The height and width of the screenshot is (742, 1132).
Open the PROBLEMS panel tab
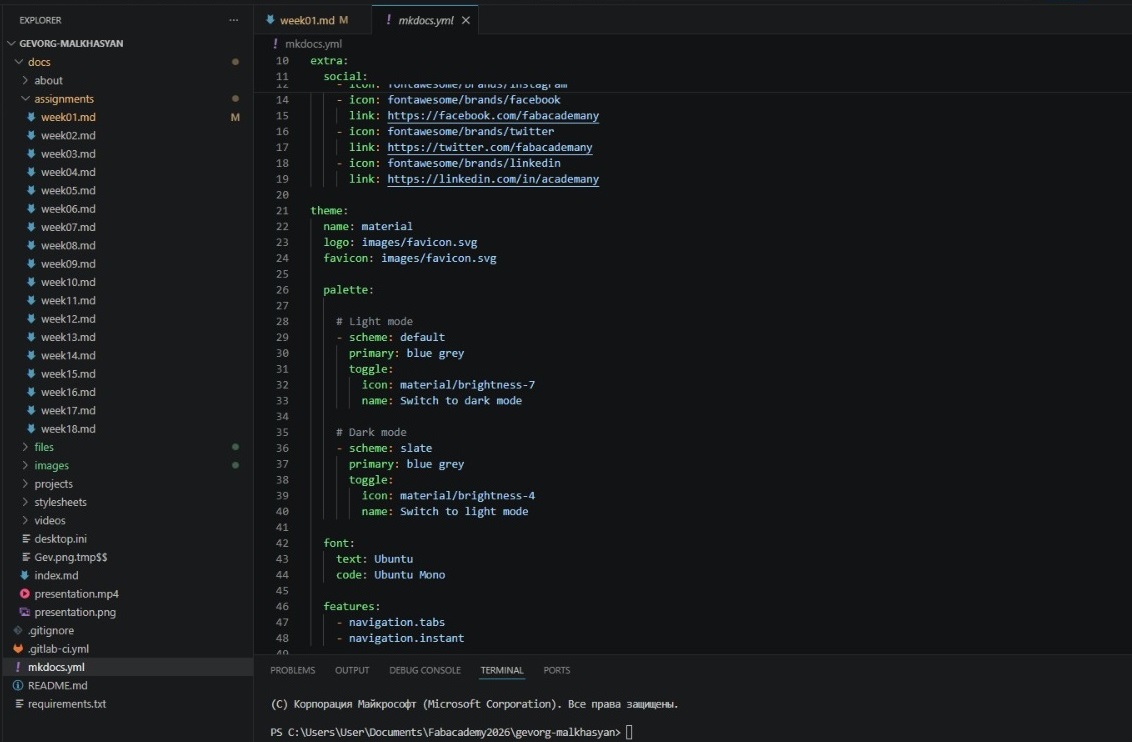coord(292,671)
